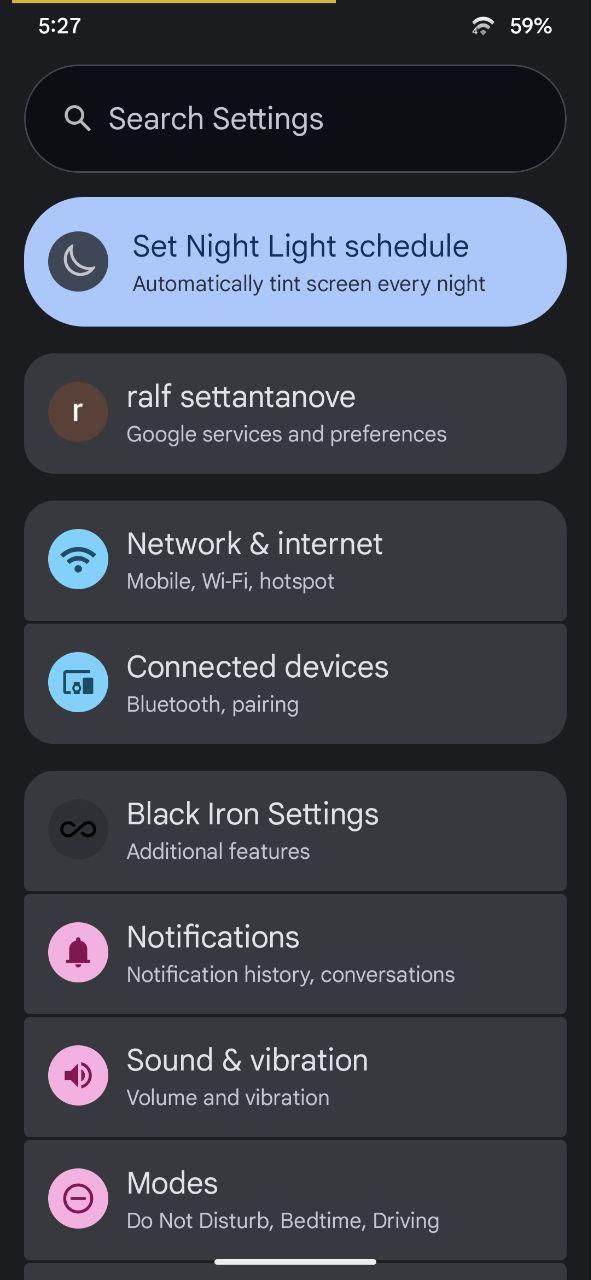The height and width of the screenshot is (1280, 591).
Task: Tap the Connected devices icon
Action: 78,682
